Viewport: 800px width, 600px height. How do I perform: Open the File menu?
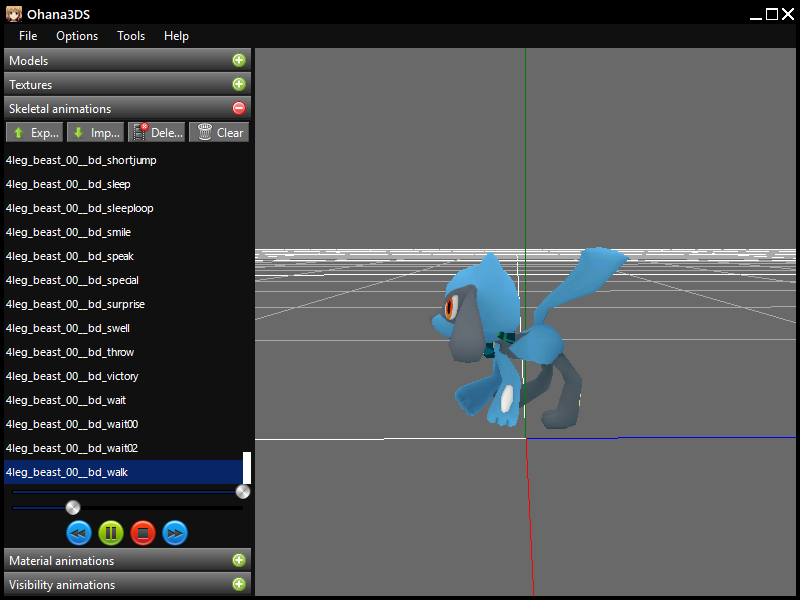click(28, 36)
